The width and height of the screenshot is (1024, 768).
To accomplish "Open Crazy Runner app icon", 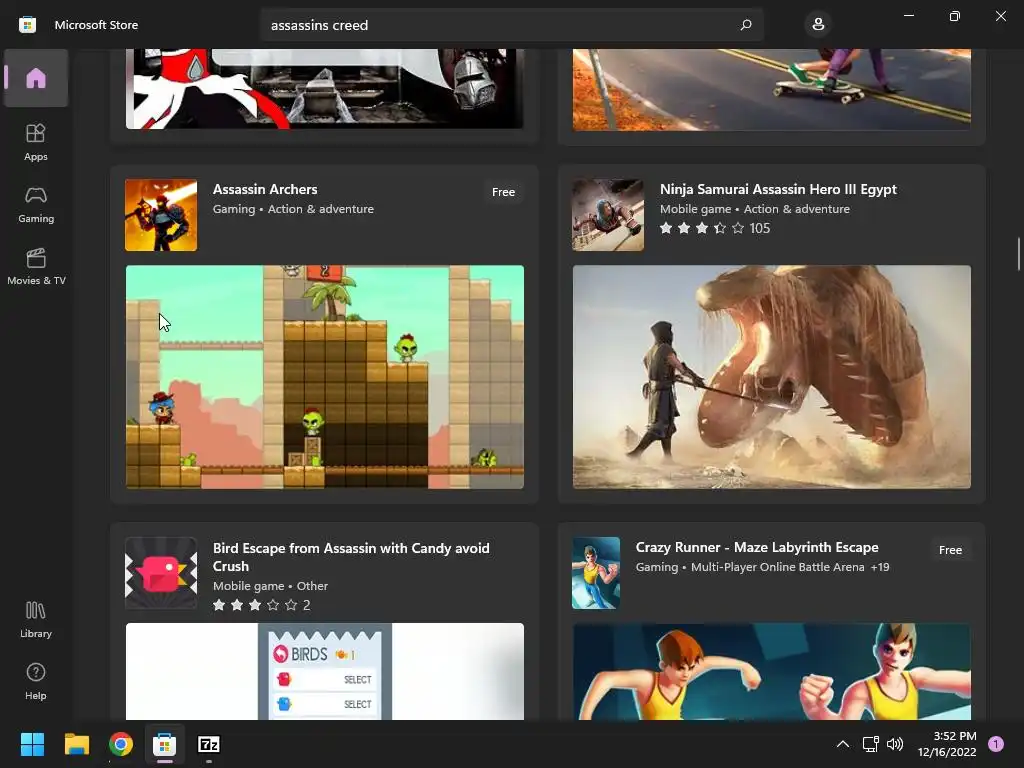I will tap(596, 573).
